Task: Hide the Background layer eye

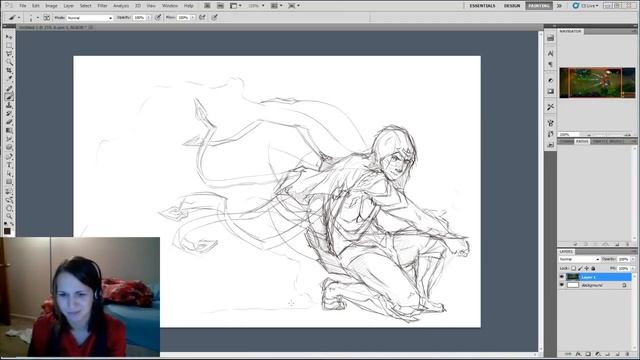Action: pyautogui.click(x=562, y=285)
